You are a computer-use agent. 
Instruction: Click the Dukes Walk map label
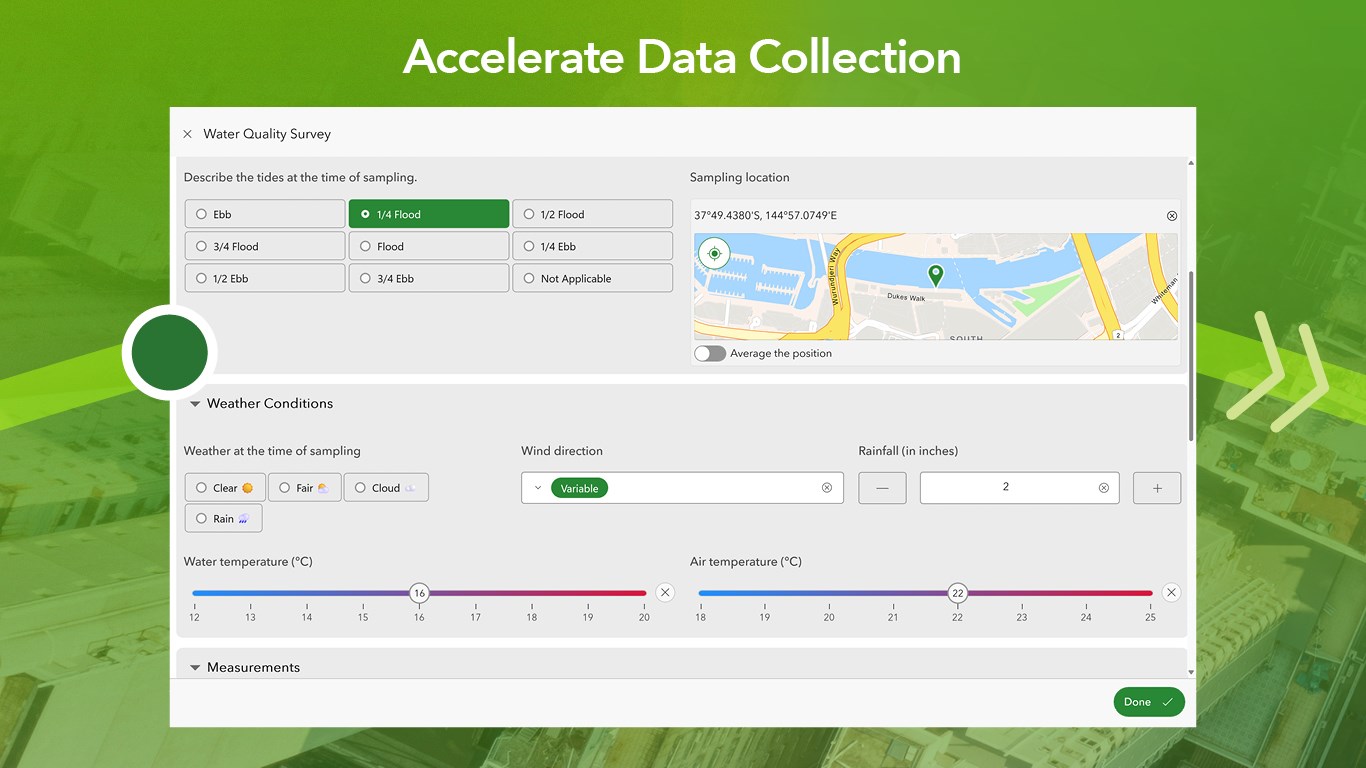(907, 298)
